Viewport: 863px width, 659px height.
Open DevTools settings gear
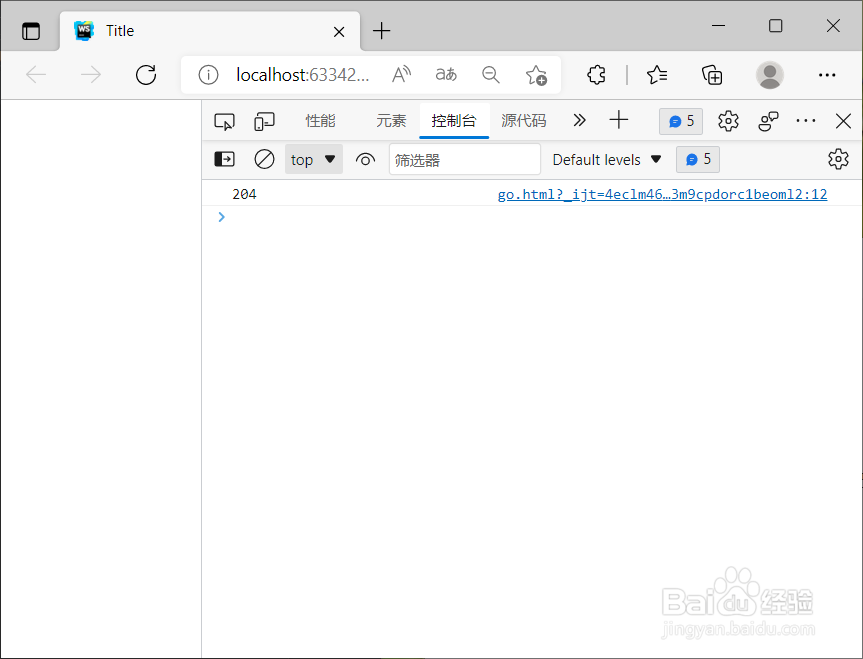coord(728,121)
